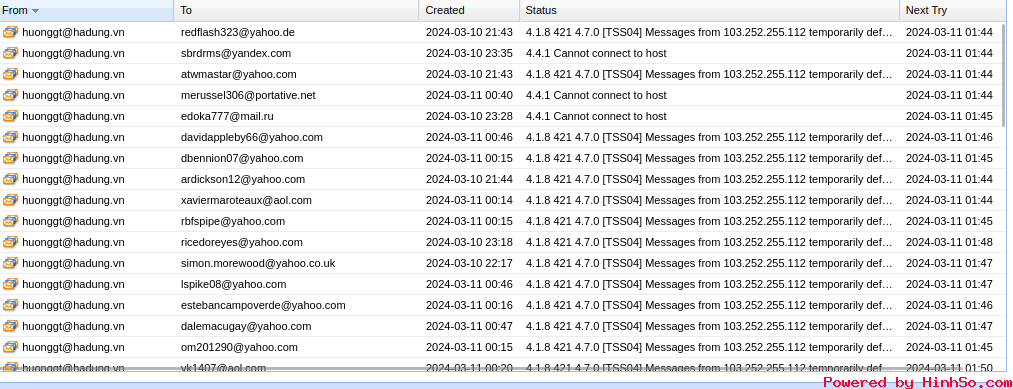Screen dimensions: 1013x389
Task: Click envelope icon for sbrdrms@yandex.com row
Action: click(10, 53)
